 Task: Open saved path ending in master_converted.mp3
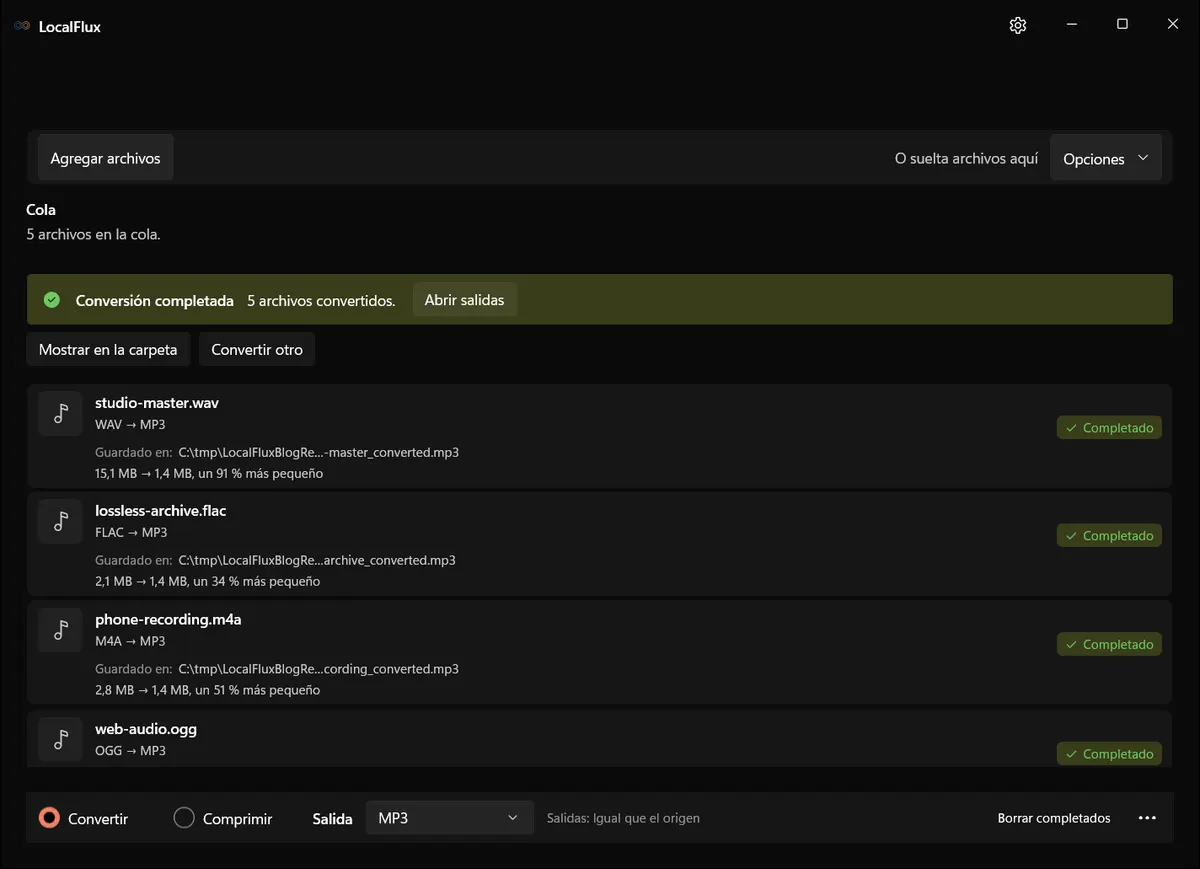click(x=319, y=452)
